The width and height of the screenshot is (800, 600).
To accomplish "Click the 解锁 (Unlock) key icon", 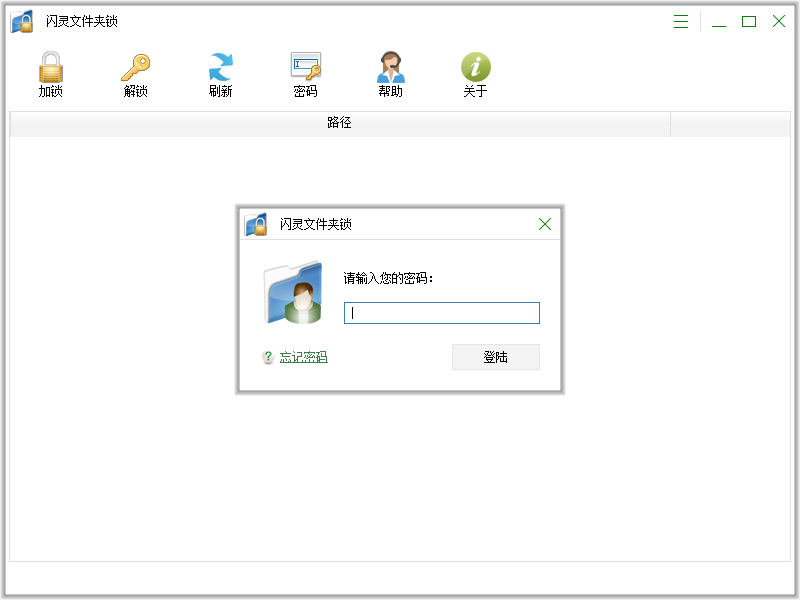I will [x=135, y=68].
